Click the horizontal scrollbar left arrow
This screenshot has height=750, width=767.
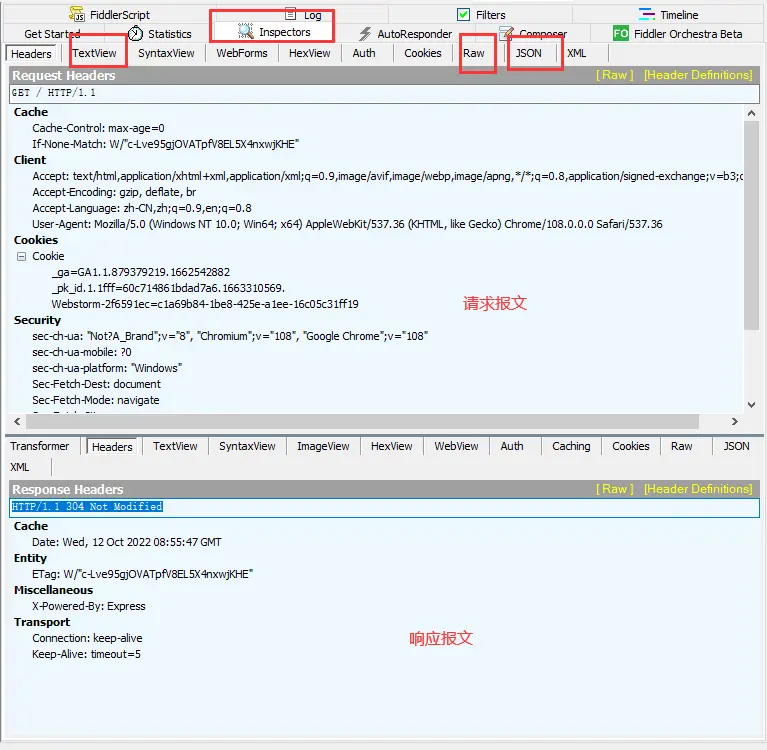pos(17,421)
